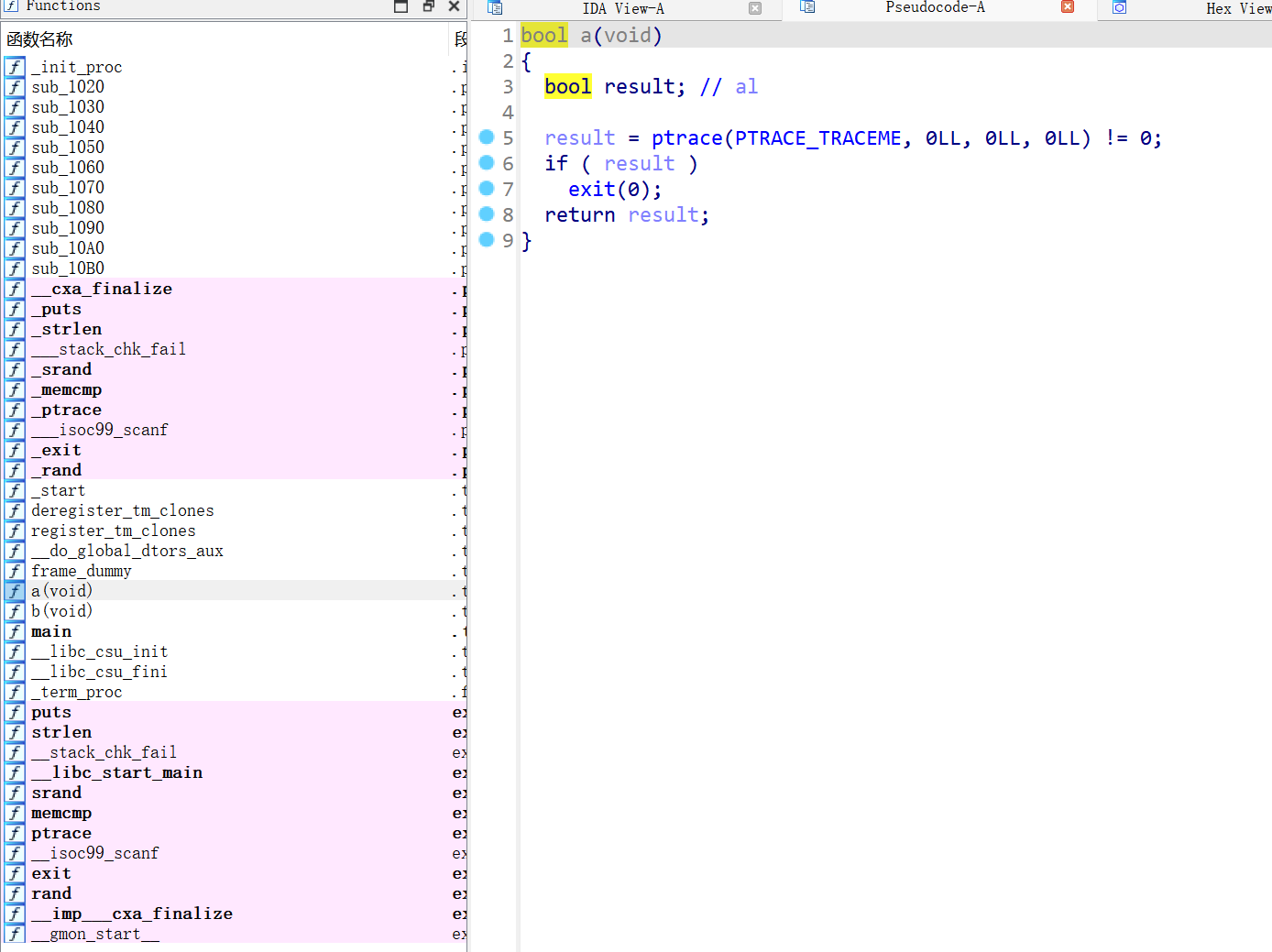Float the Functions panel using the undock icon
Image resolution: width=1272 pixels, height=952 pixels.
click(428, 6)
